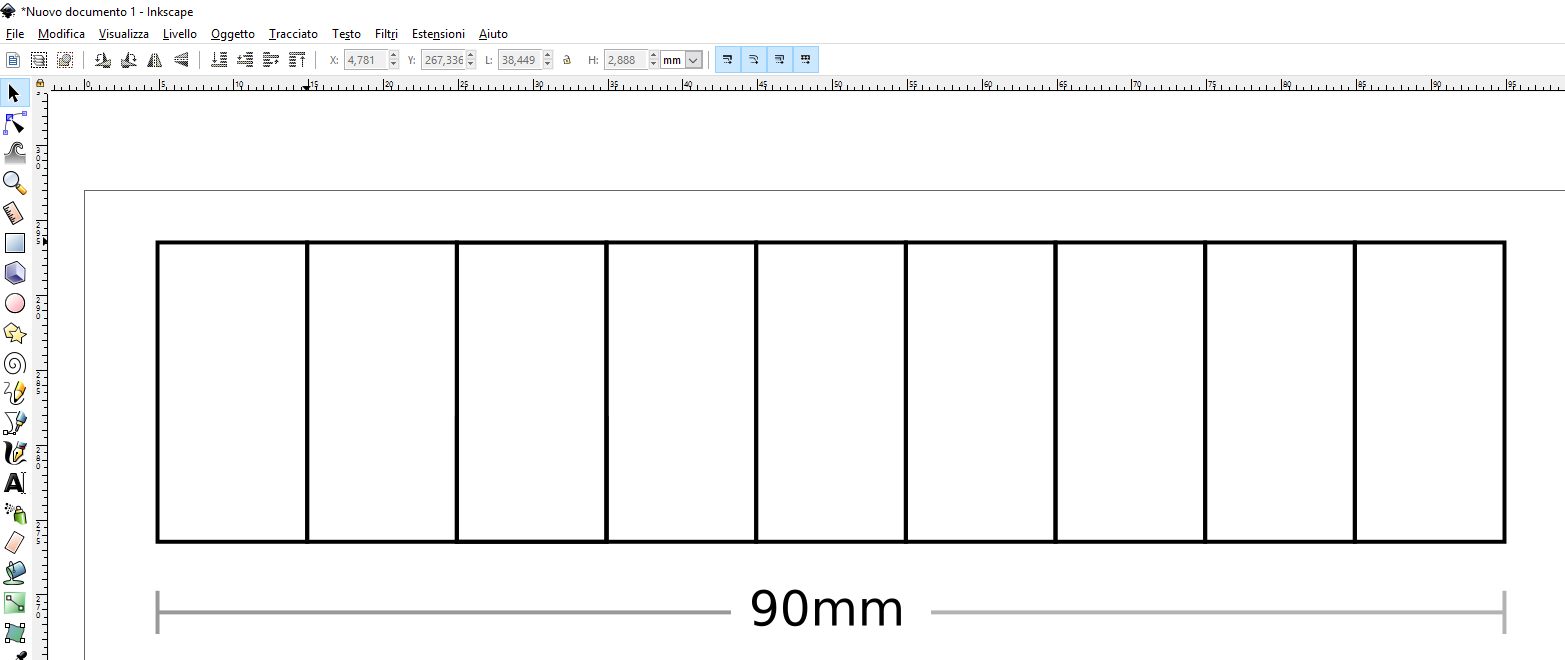Select the Gradient tool
Screen dimensions: 1565x660
(14, 603)
